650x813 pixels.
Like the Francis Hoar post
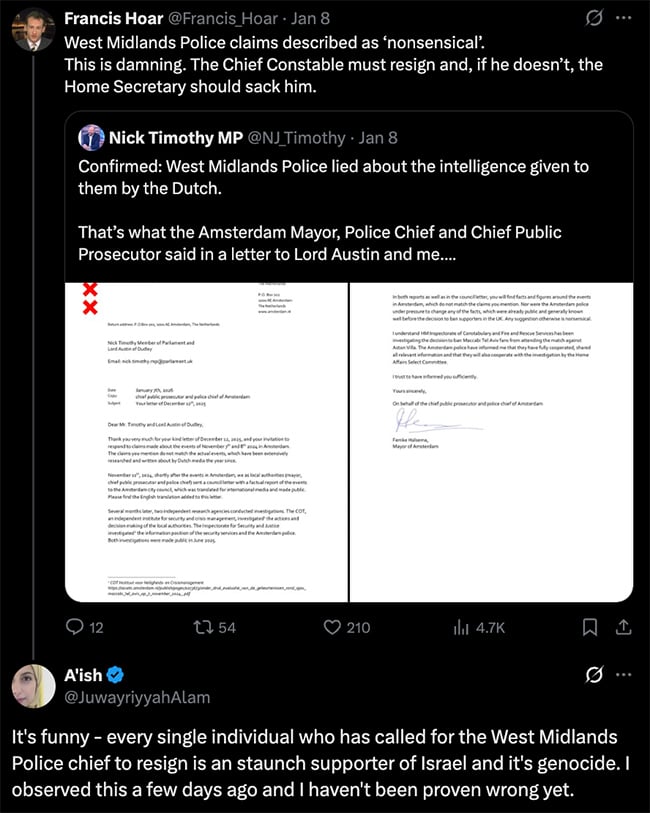334,627
